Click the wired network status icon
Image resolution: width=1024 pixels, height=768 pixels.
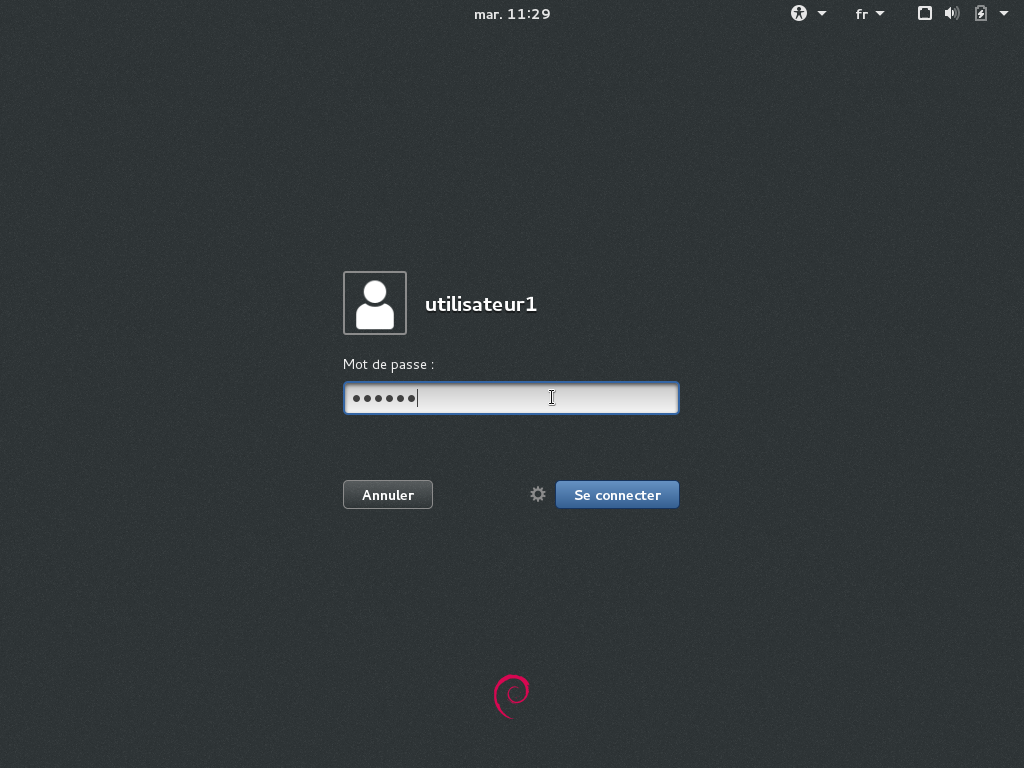[x=925, y=14]
